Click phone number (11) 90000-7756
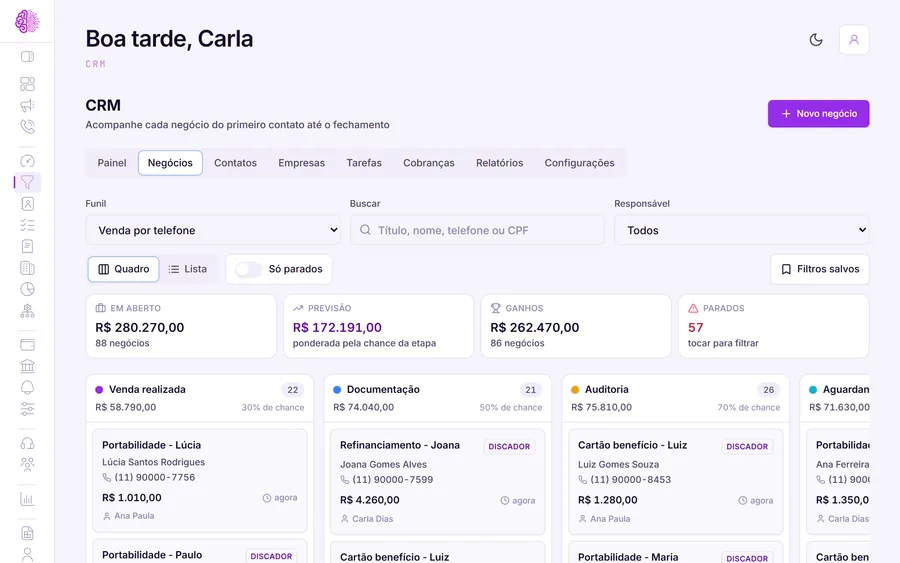 154,477
